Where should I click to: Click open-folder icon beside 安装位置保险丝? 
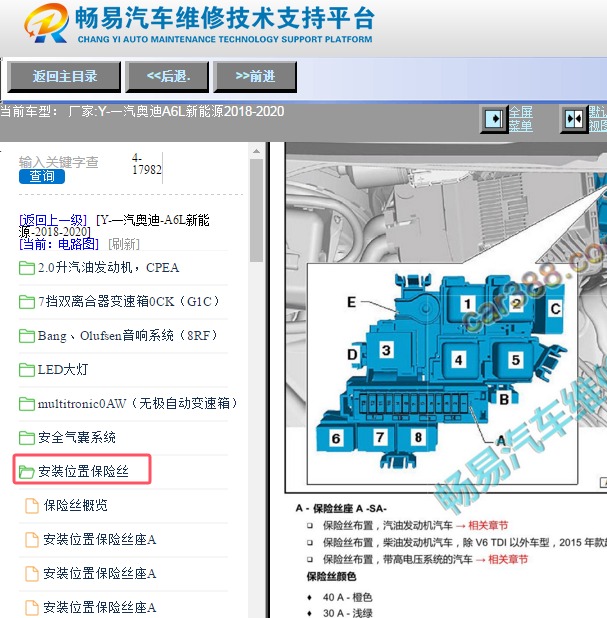point(27,471)
